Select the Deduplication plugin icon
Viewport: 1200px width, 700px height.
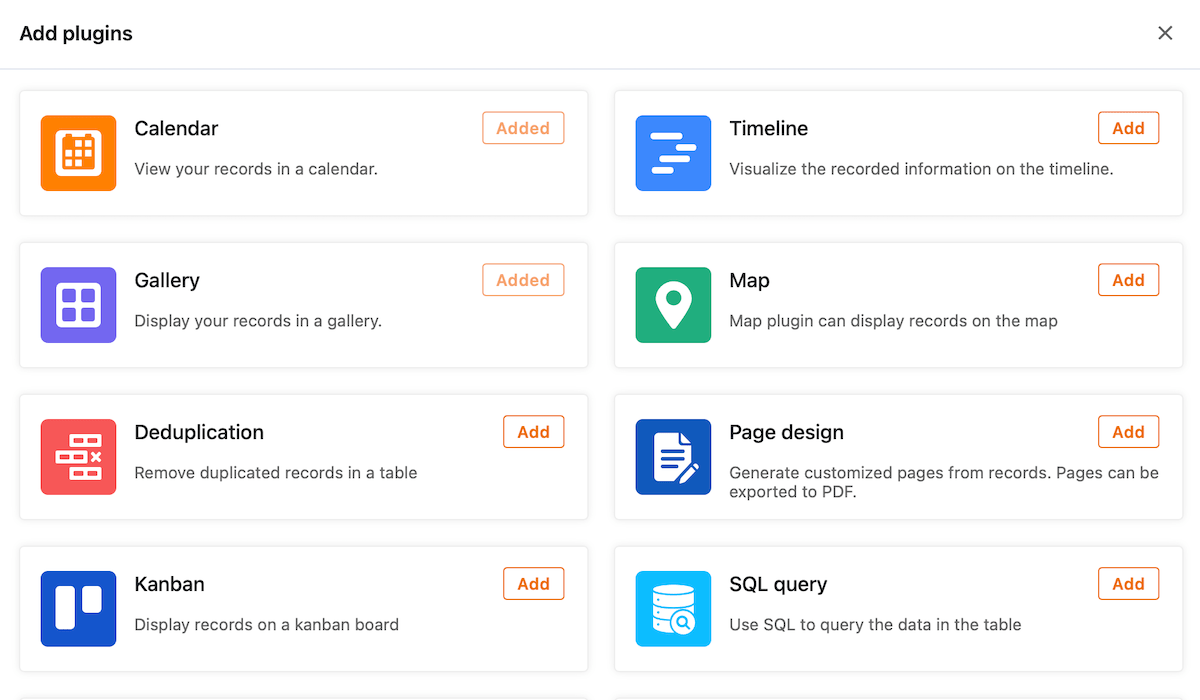[78, 457]
